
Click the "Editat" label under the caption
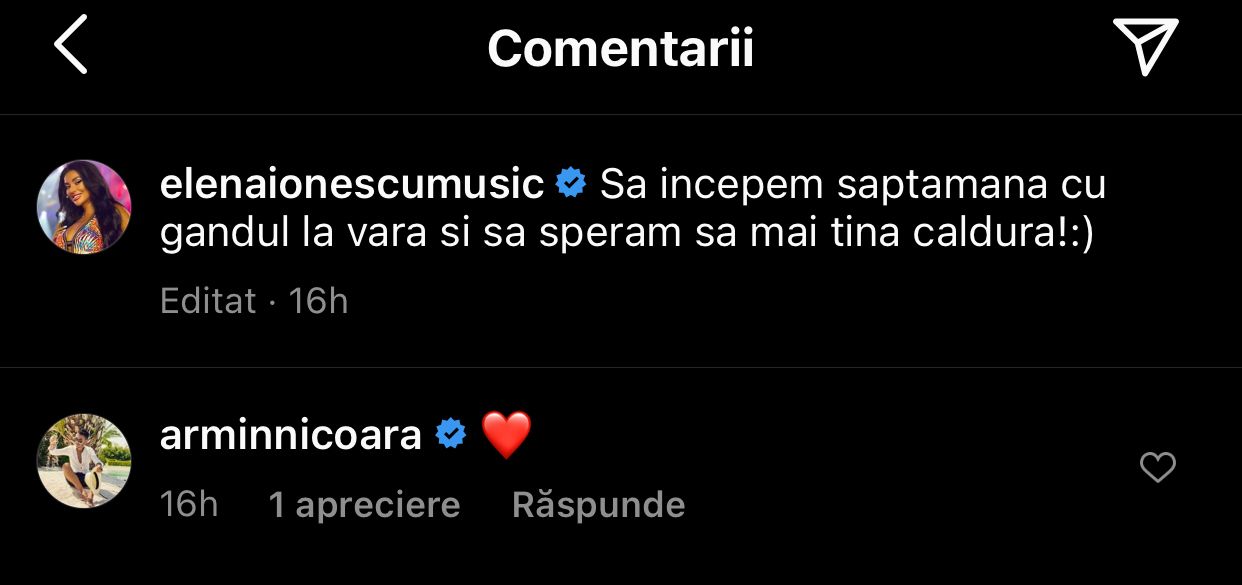point(208,301)
